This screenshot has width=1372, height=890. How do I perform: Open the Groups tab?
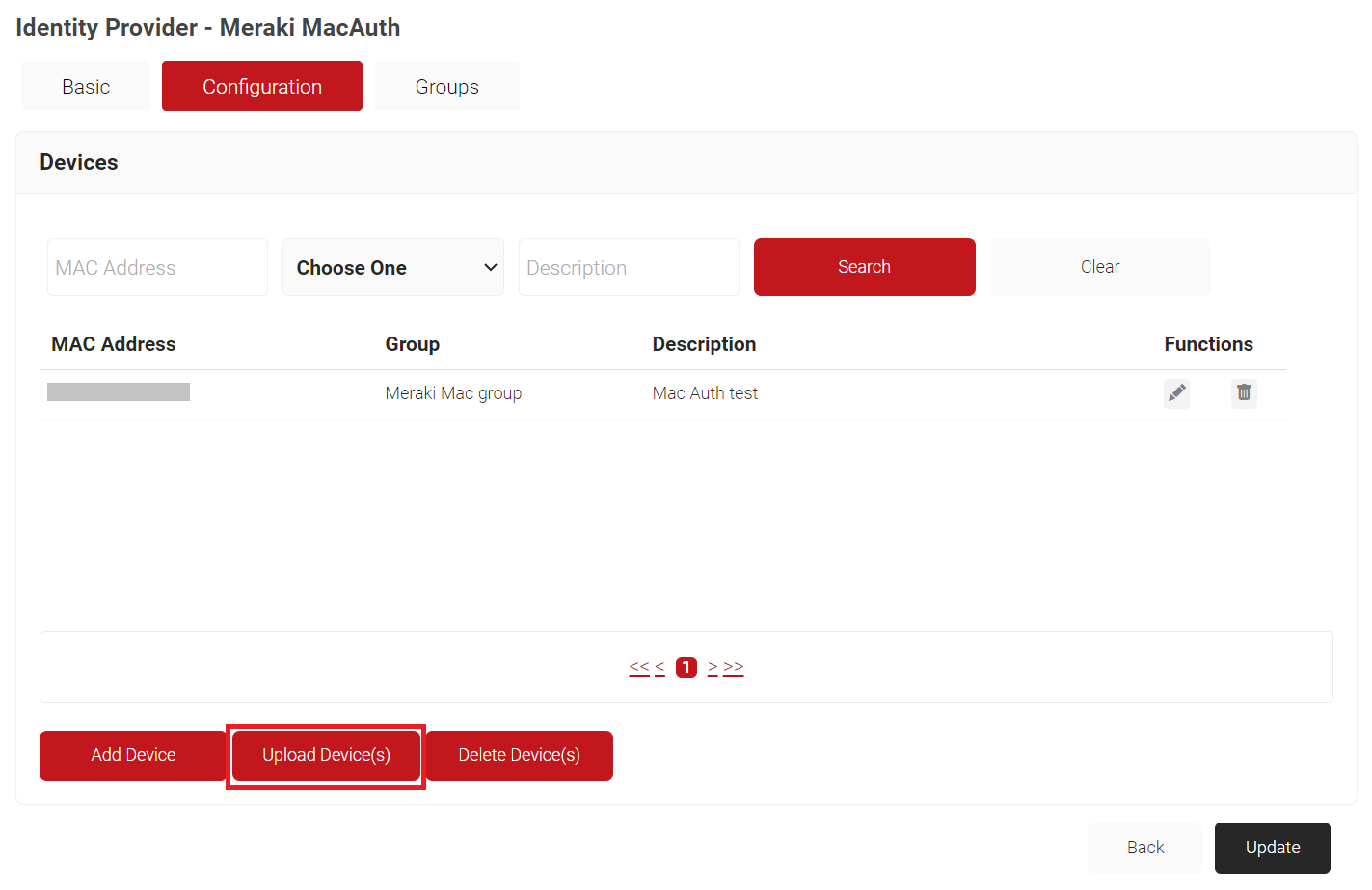446,87
